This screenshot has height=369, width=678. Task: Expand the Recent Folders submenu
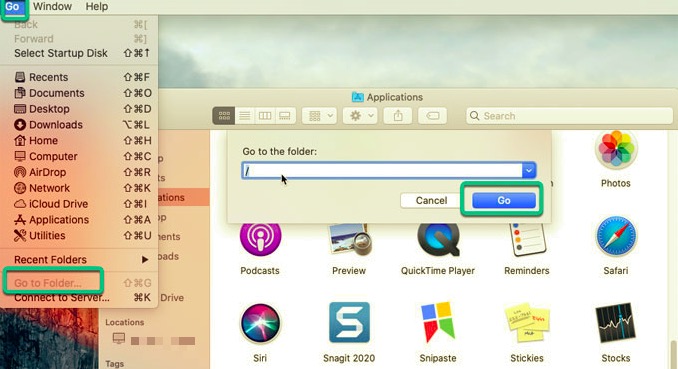coord(79,260)
